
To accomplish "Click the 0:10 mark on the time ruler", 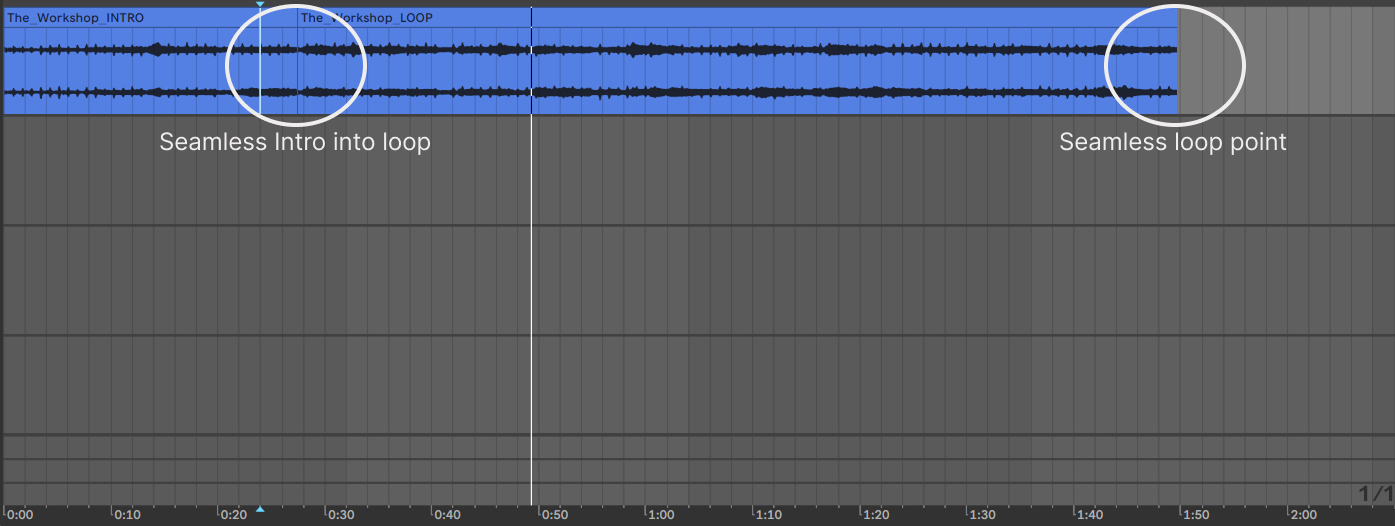I will tap(127, 516).
